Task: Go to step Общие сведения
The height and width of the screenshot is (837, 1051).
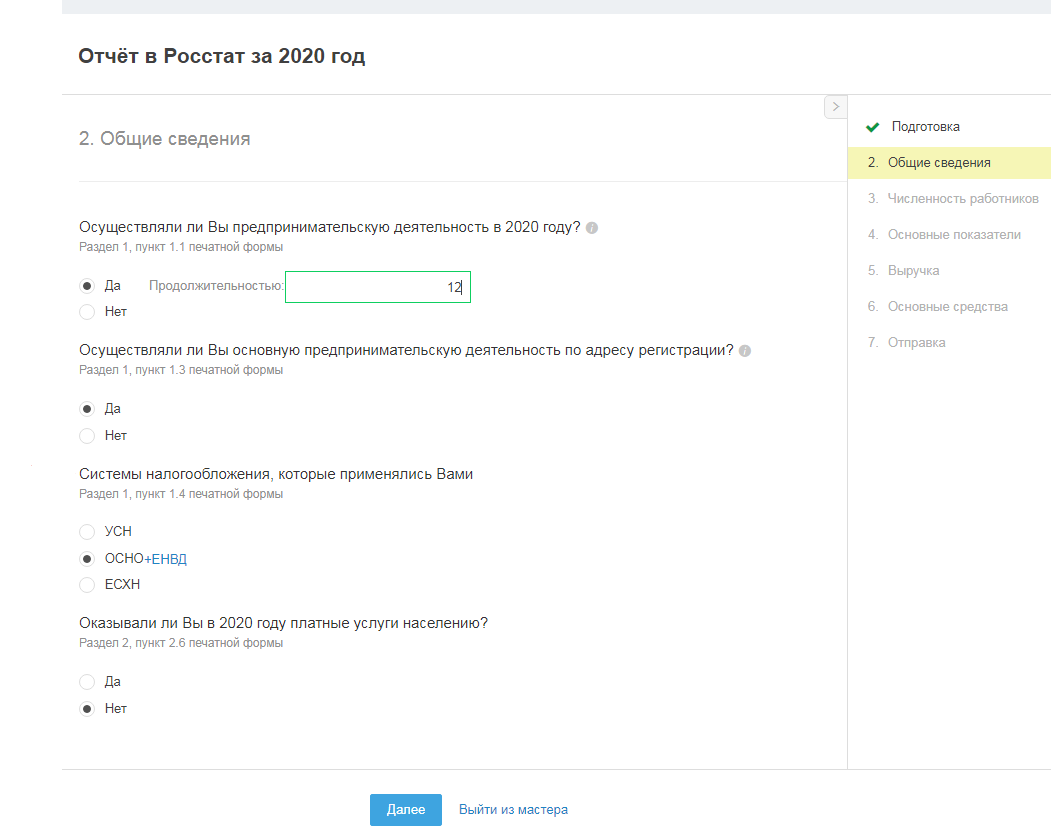Action: coord(939,163)
